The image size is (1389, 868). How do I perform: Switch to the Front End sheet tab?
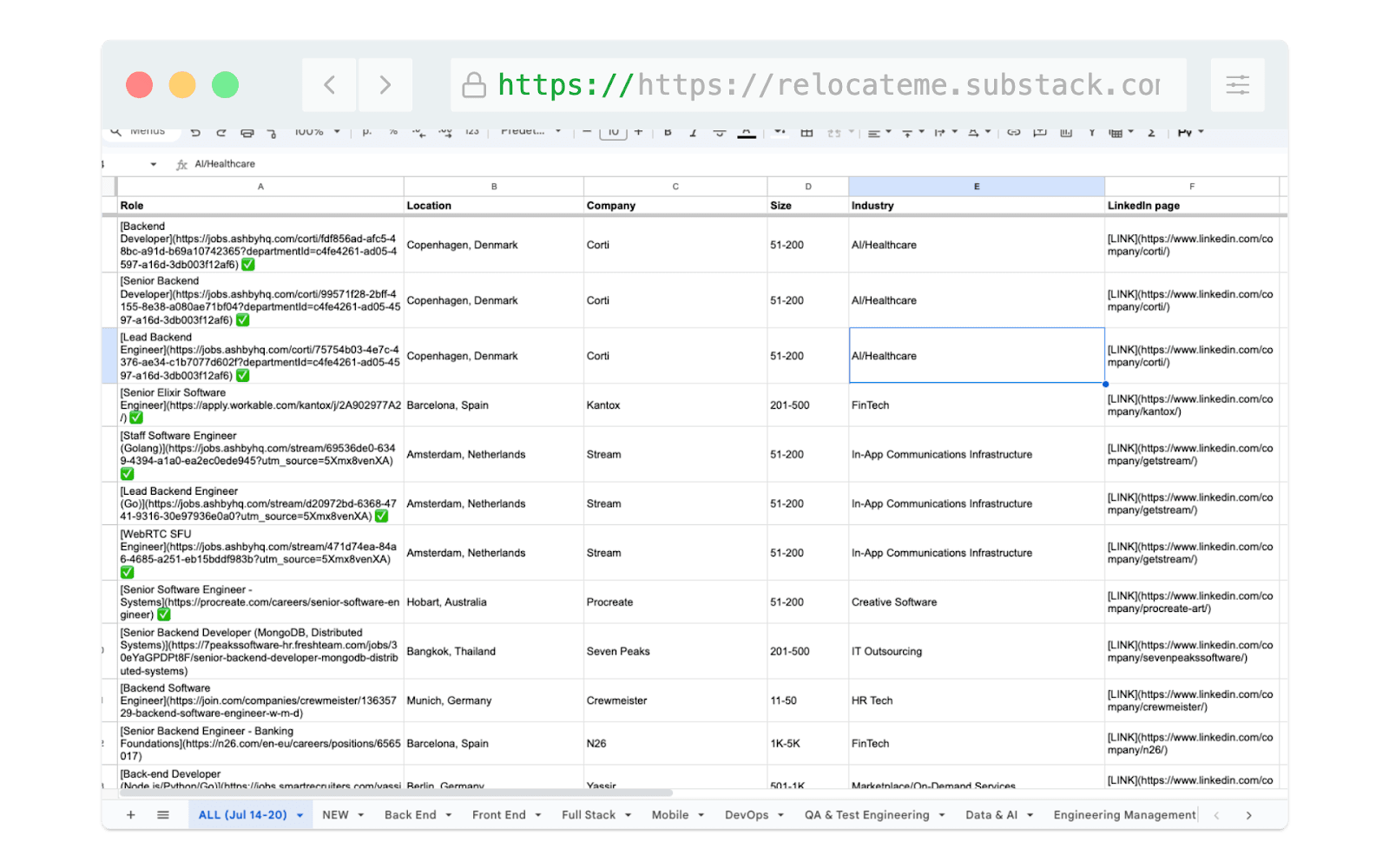click(499, 815)
